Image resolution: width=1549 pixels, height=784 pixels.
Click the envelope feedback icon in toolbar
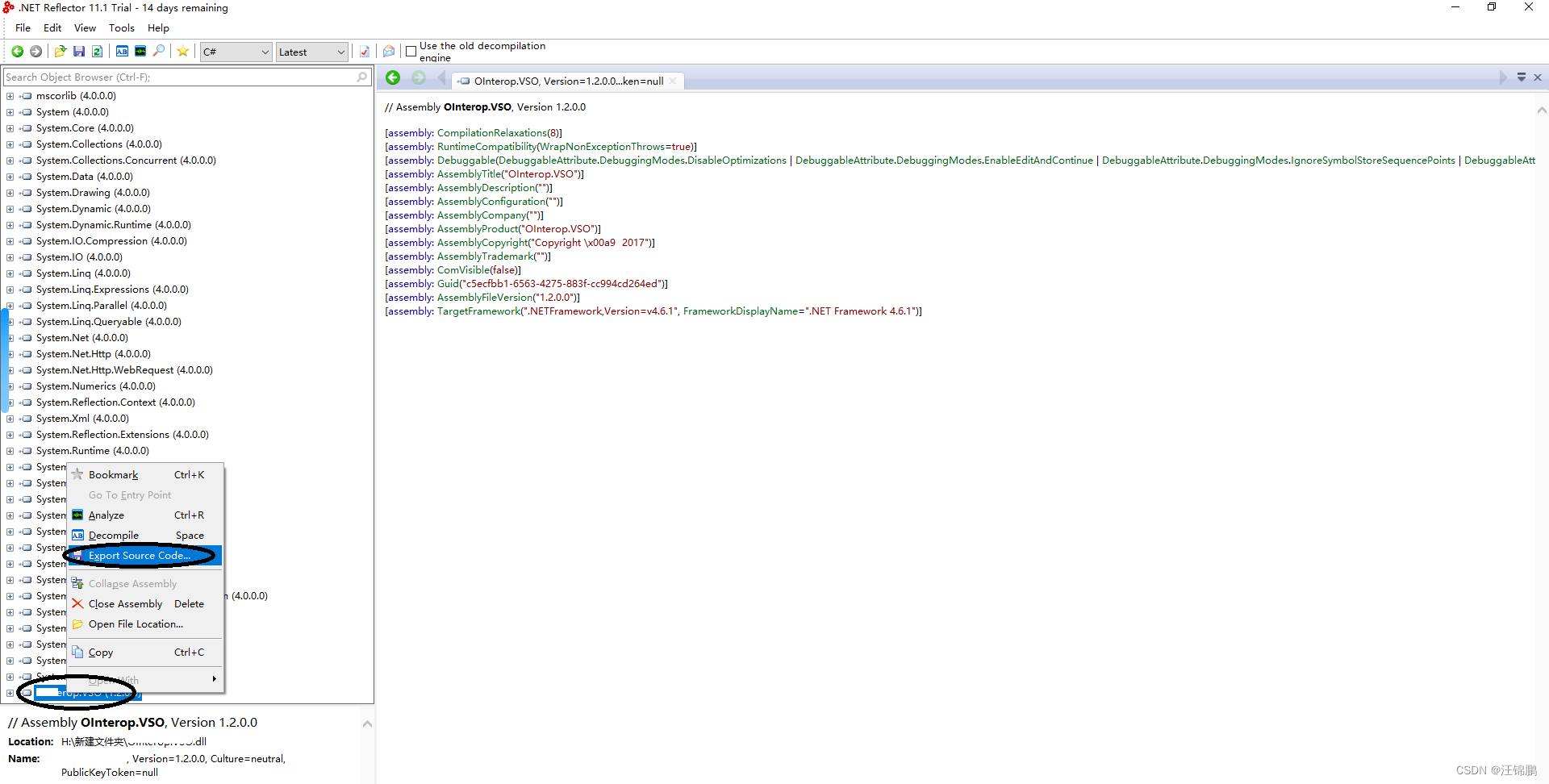389,52
